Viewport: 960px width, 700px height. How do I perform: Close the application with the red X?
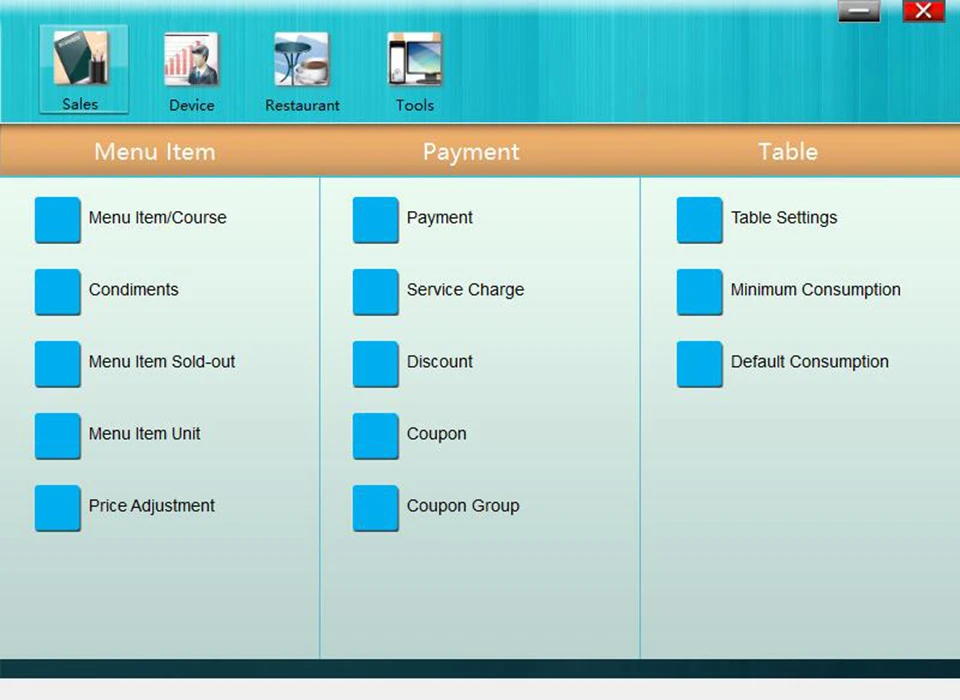923,11
